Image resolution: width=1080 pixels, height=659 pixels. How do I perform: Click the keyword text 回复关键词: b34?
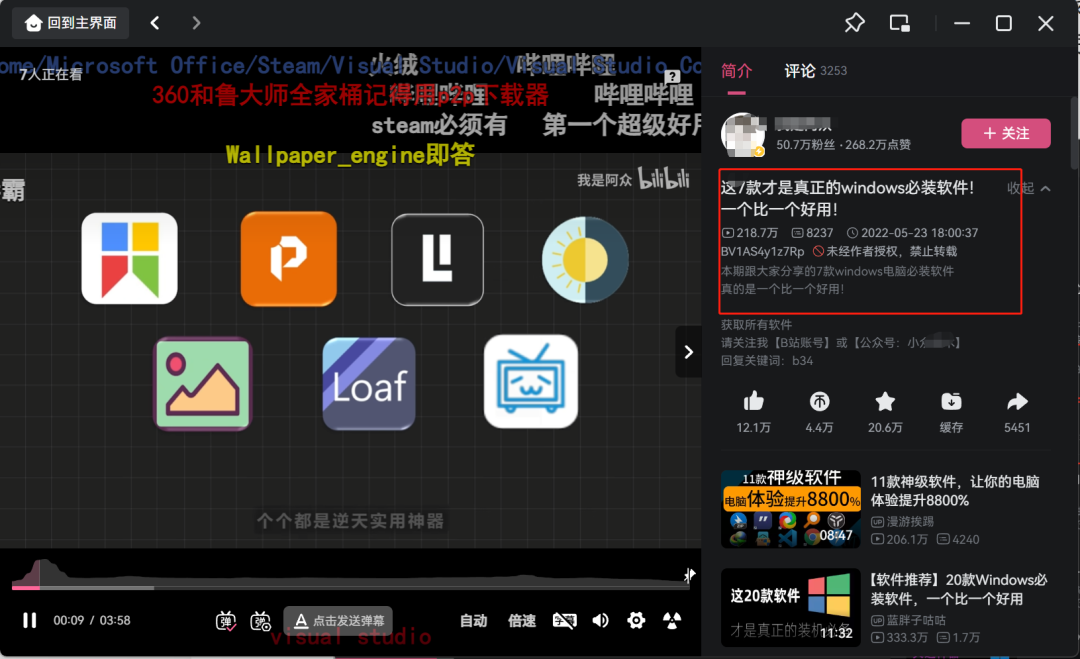[x=767, y=361]
